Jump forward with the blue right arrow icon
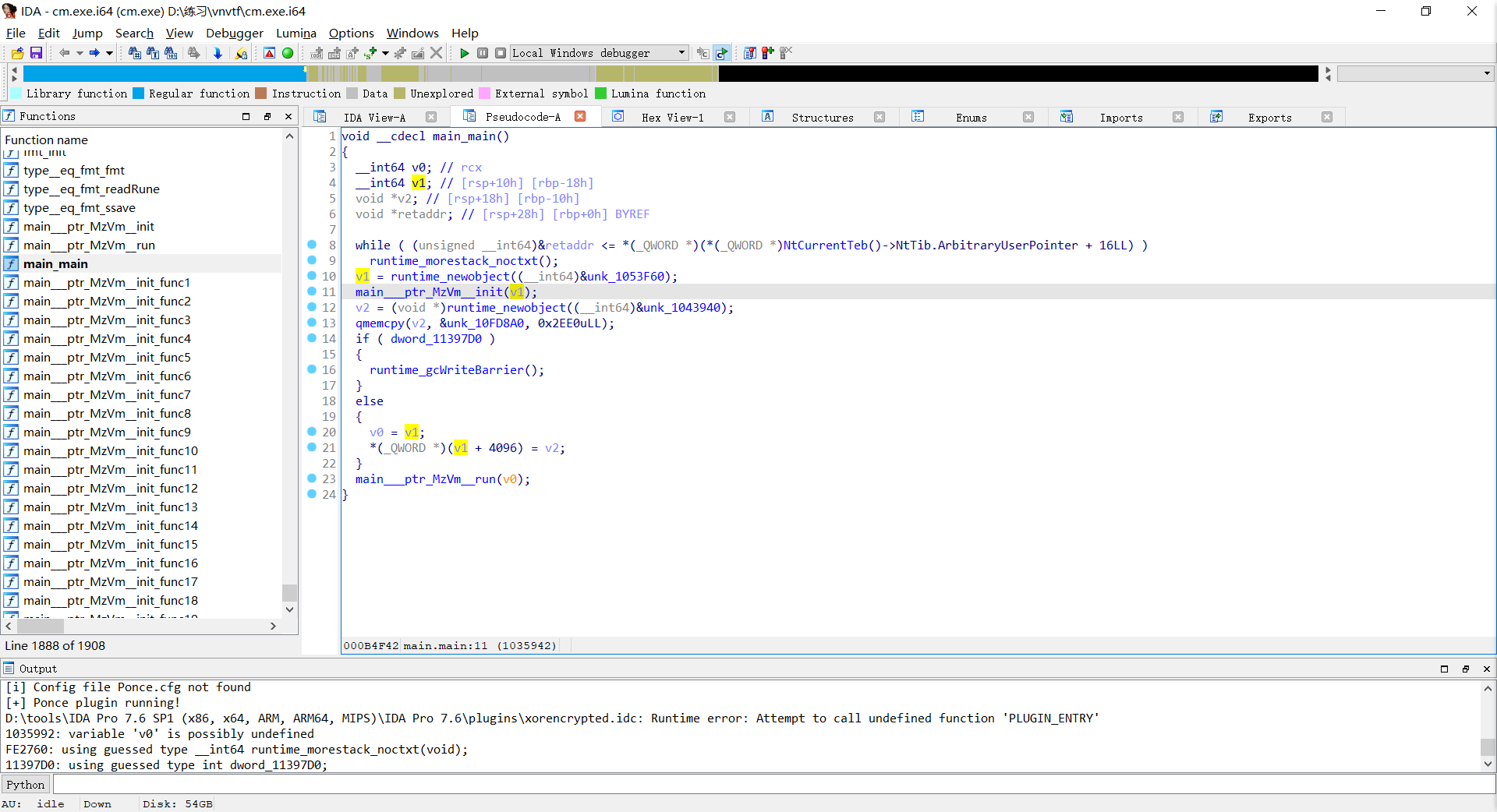 (94, 53)
